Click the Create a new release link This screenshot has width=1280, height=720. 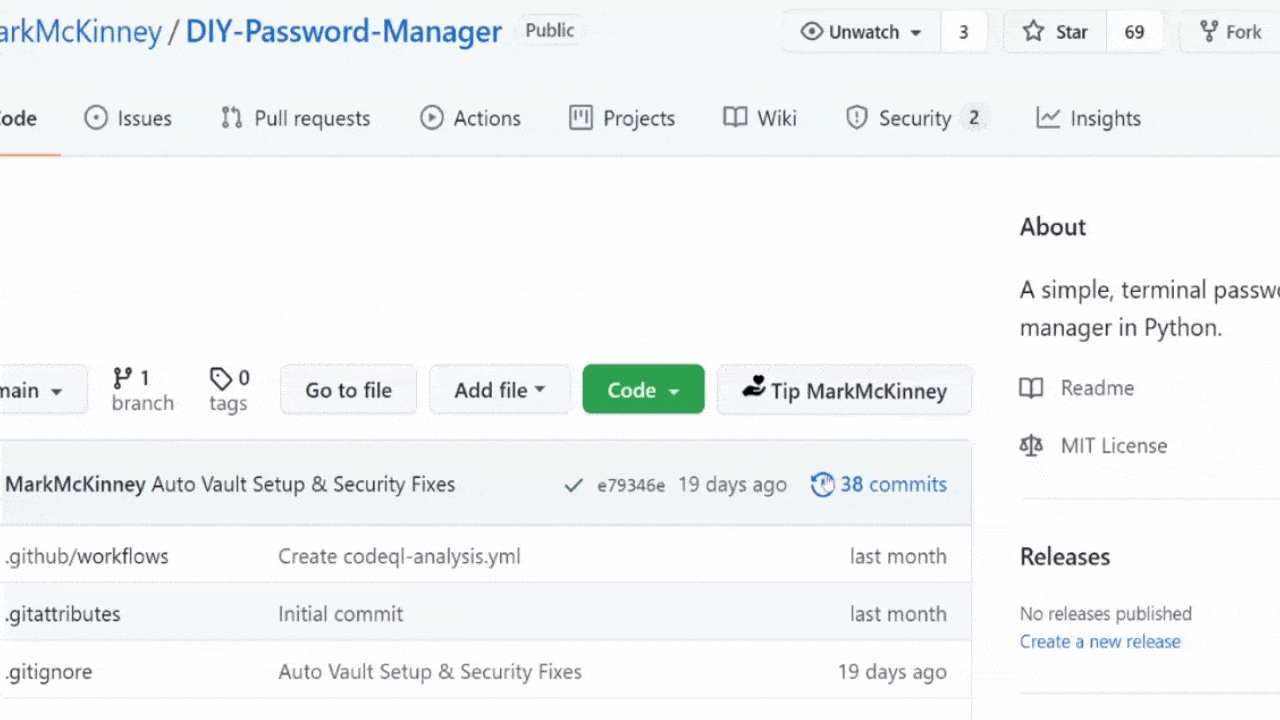tap(1100, 642)
